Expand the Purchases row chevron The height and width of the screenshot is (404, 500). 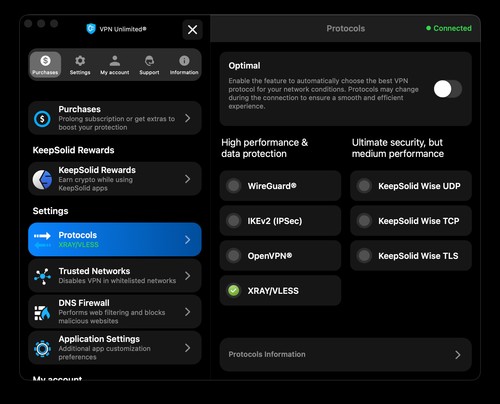click(x=188, y=118)
